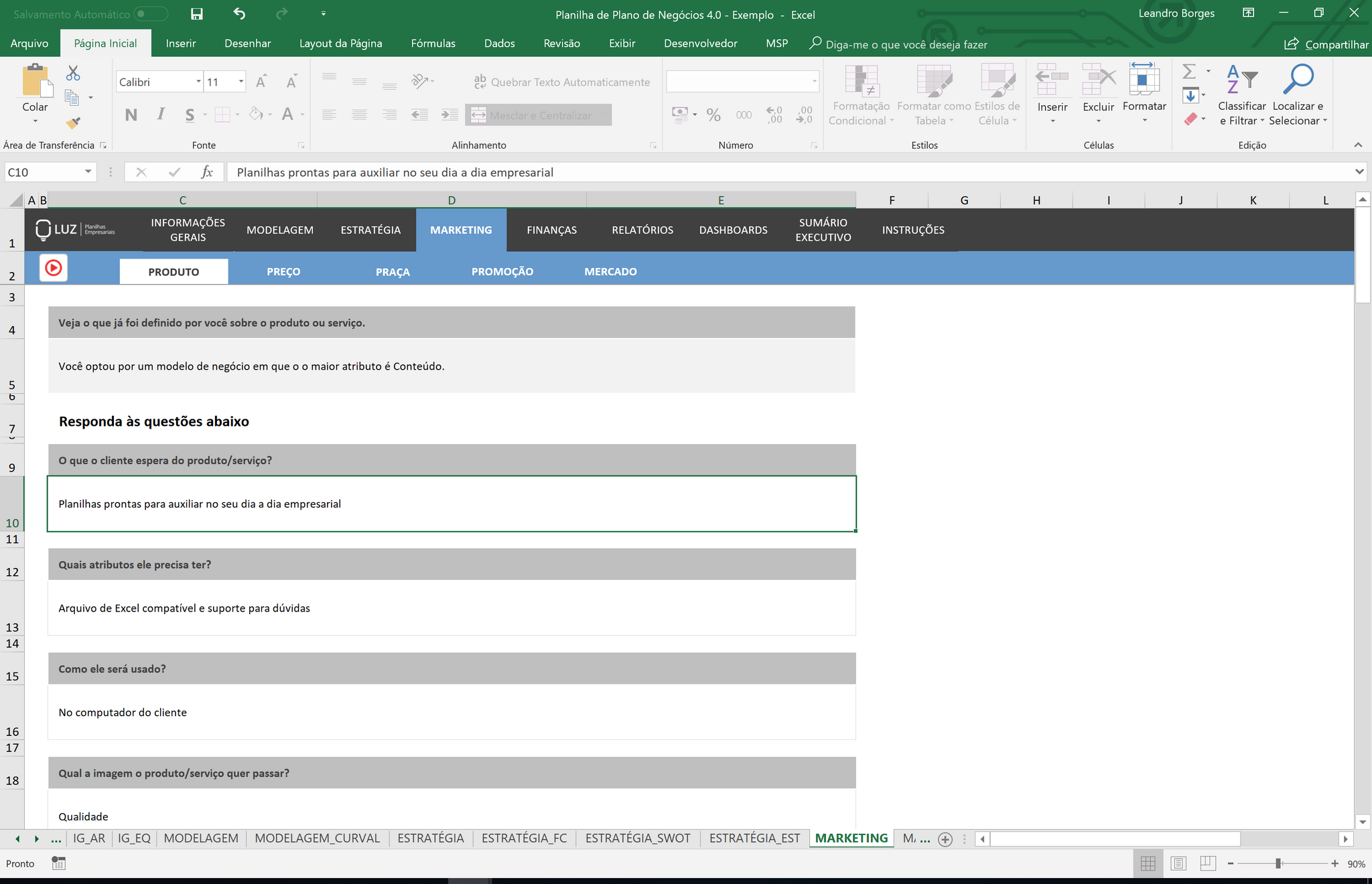1372x884 pixels.
Task: Apply thousands separator (000) format
Action: (744, 115)
